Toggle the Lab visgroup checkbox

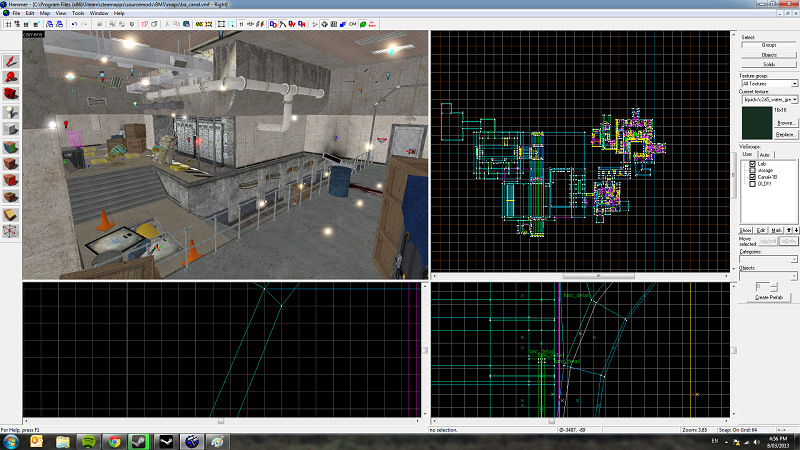[x=752, y=164]
